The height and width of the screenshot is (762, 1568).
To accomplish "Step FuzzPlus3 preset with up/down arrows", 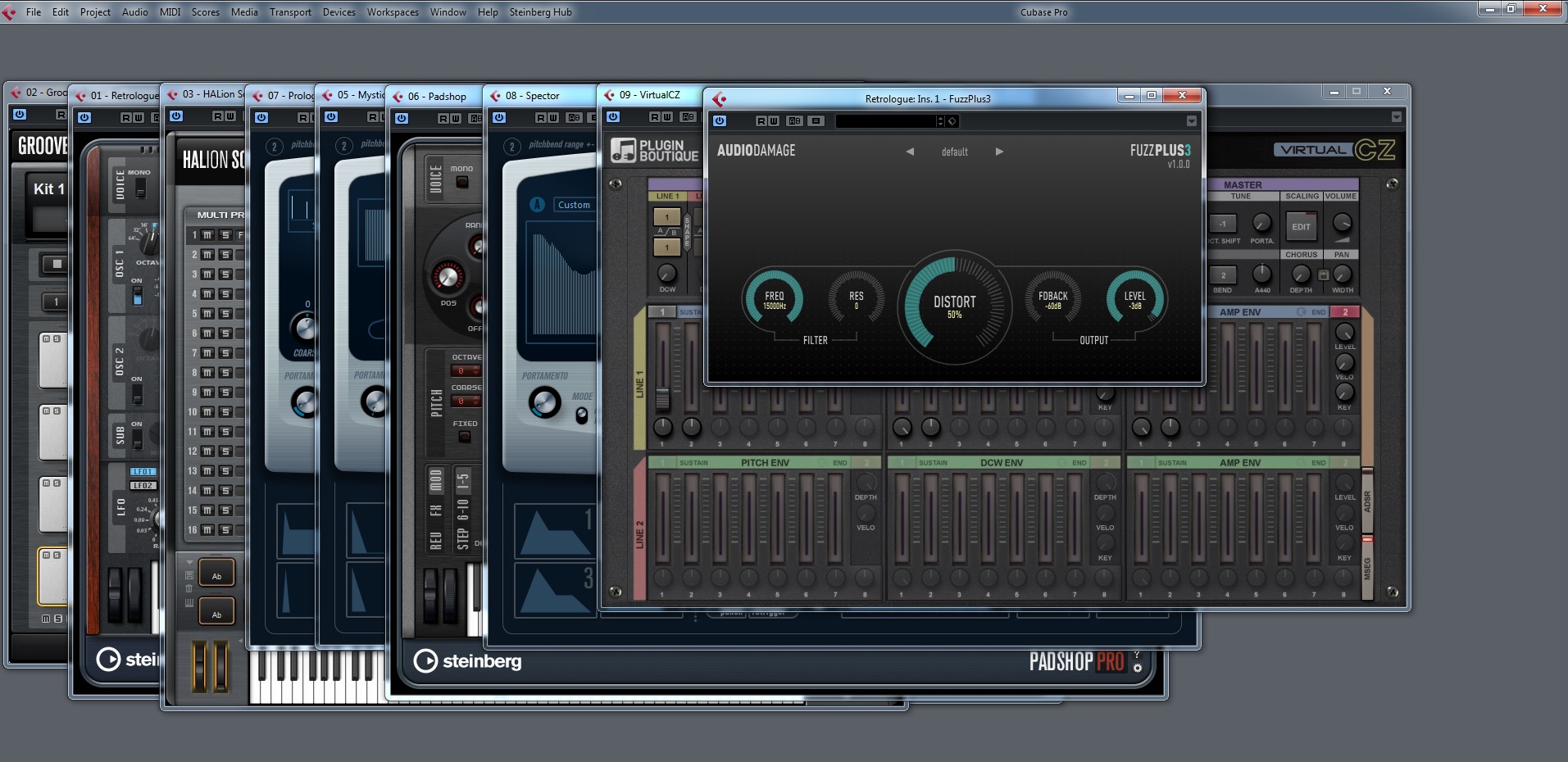I will click(x=940, y=121).
